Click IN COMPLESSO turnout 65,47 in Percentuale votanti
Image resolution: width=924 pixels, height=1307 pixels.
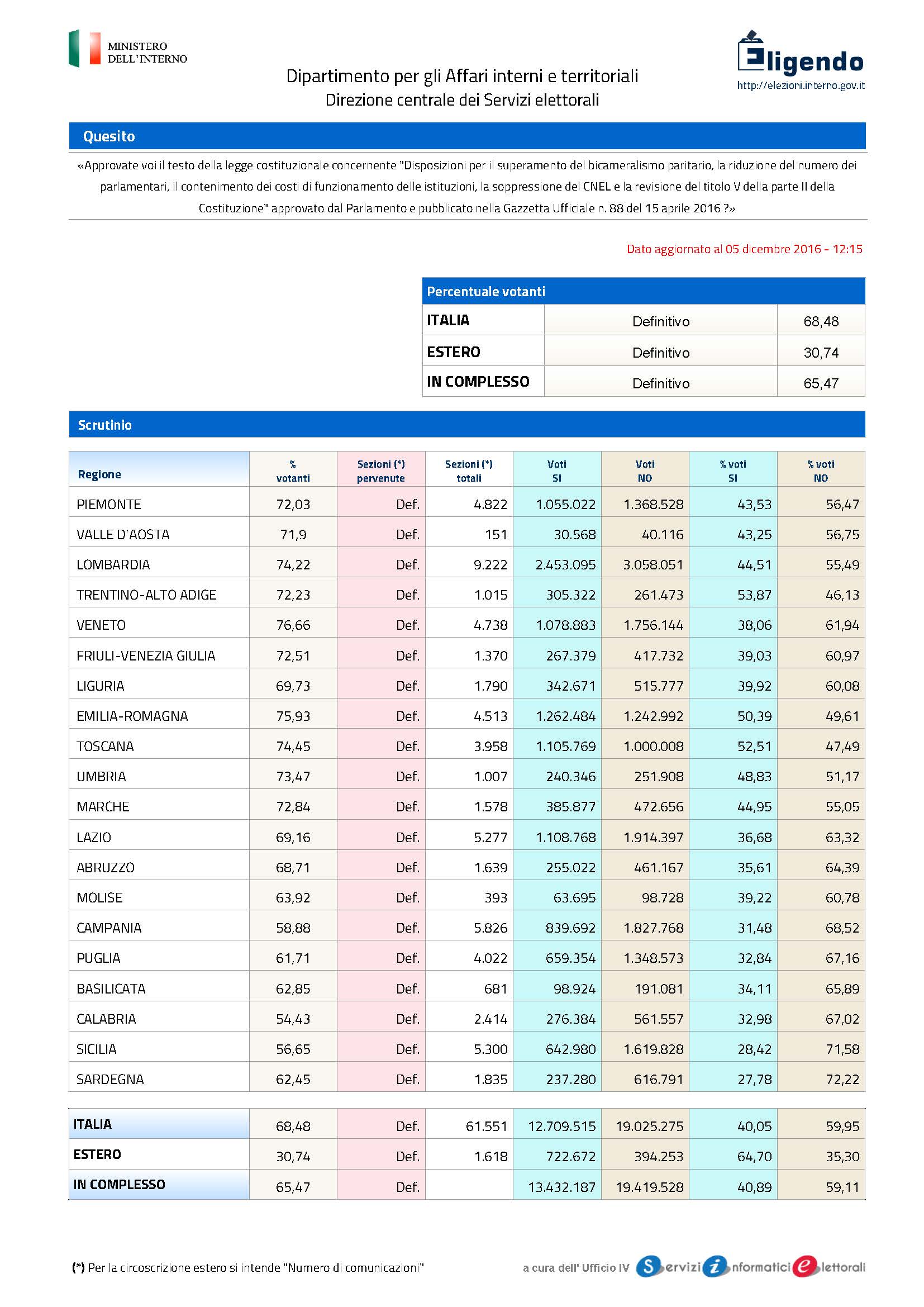(821, 384)
